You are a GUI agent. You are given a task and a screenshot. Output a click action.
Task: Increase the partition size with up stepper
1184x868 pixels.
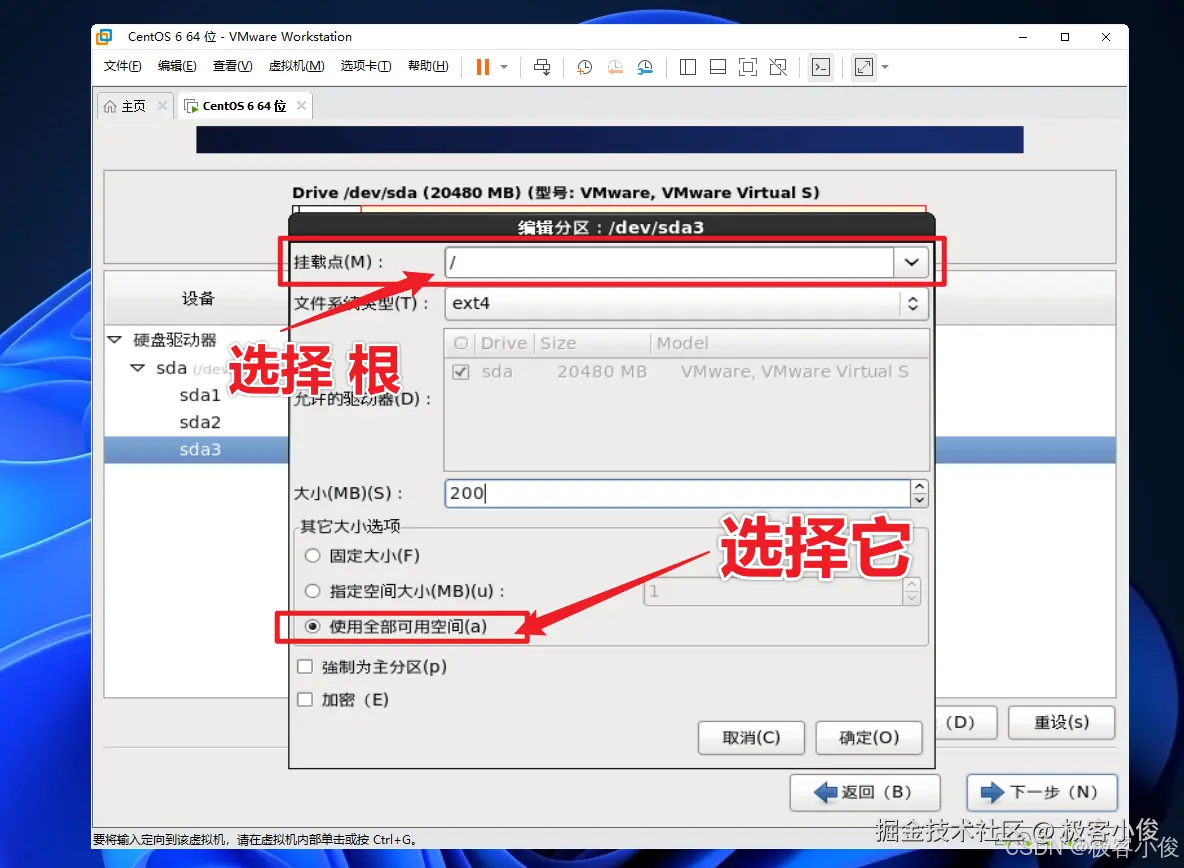919,486
